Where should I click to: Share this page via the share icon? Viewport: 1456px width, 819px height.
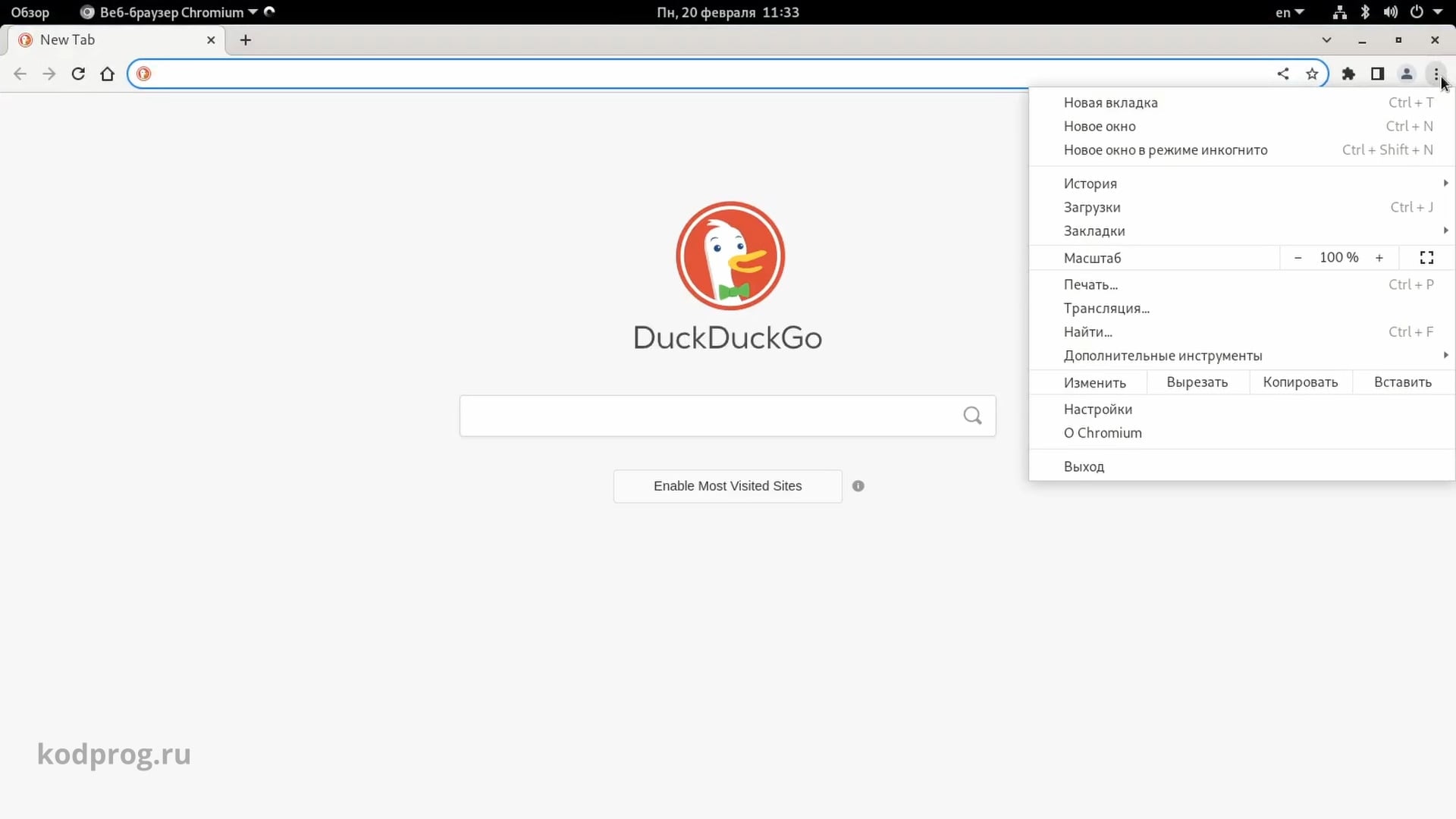point(1283,74)
